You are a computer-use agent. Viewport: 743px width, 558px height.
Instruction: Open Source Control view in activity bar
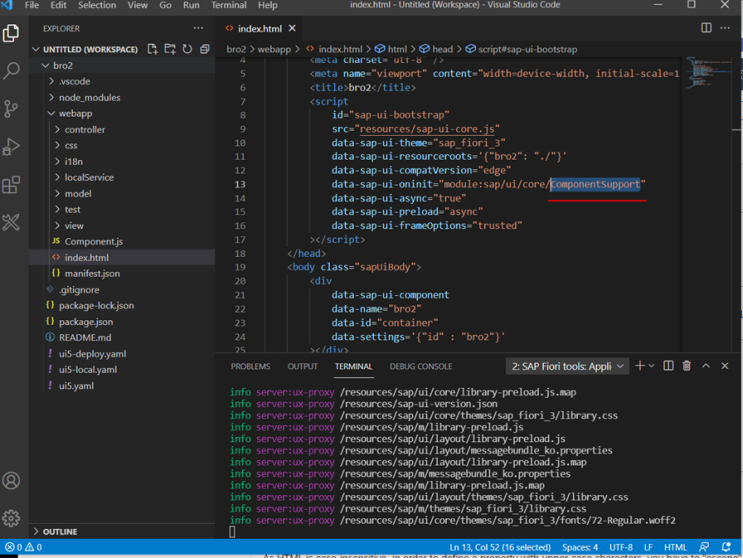point(11,108)
